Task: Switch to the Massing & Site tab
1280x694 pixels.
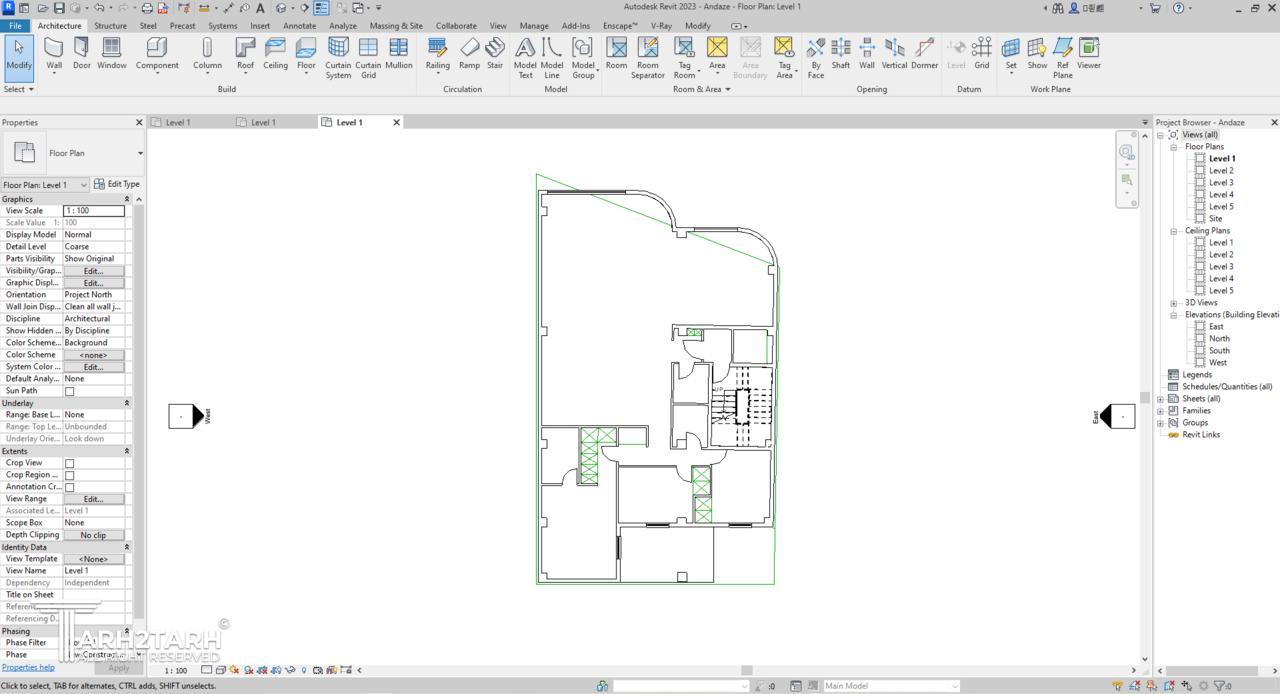Action: pyautogui.click(x=396, y=26)
